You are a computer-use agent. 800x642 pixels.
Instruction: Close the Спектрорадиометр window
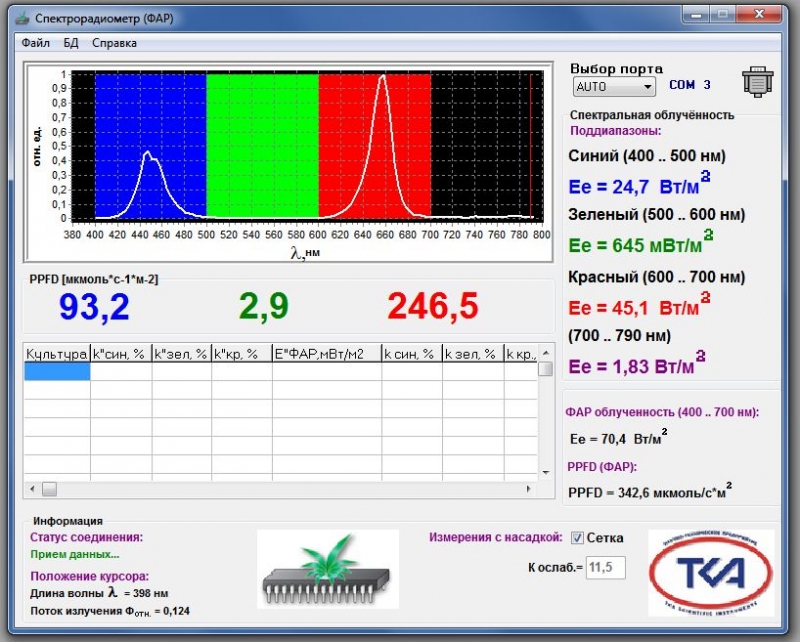pyautogui.click(x=759, y=15)
